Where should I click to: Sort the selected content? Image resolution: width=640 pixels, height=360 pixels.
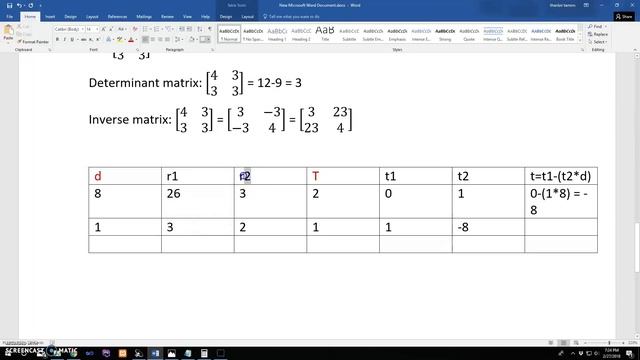tap(200, 29)
